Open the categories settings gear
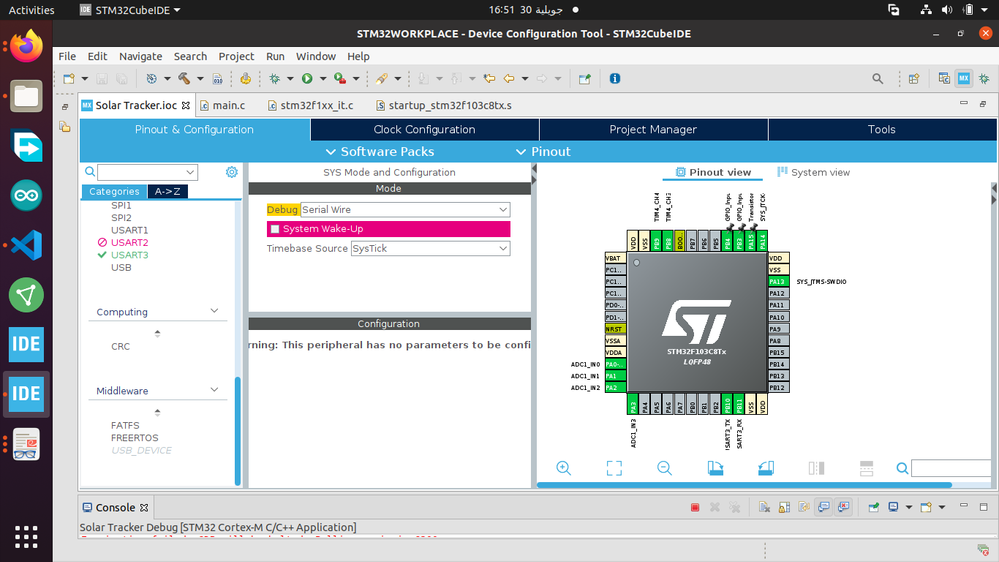 (231, 172)
